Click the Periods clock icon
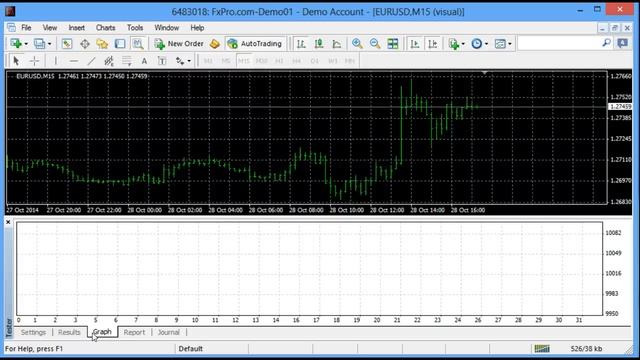 point(476,44)
